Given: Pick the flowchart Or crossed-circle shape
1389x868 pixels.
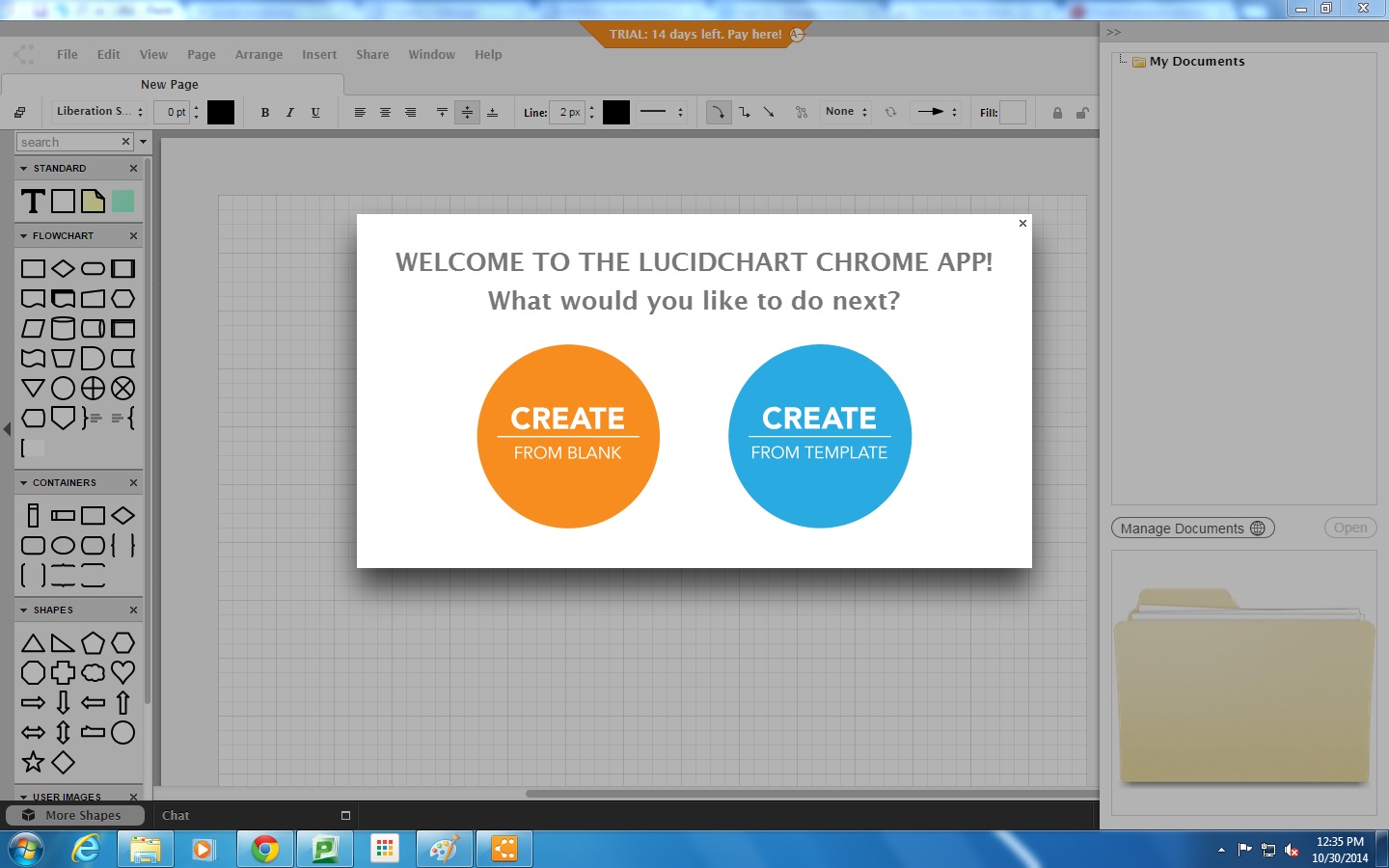Looking at the screenshot, I should (93, 388).
